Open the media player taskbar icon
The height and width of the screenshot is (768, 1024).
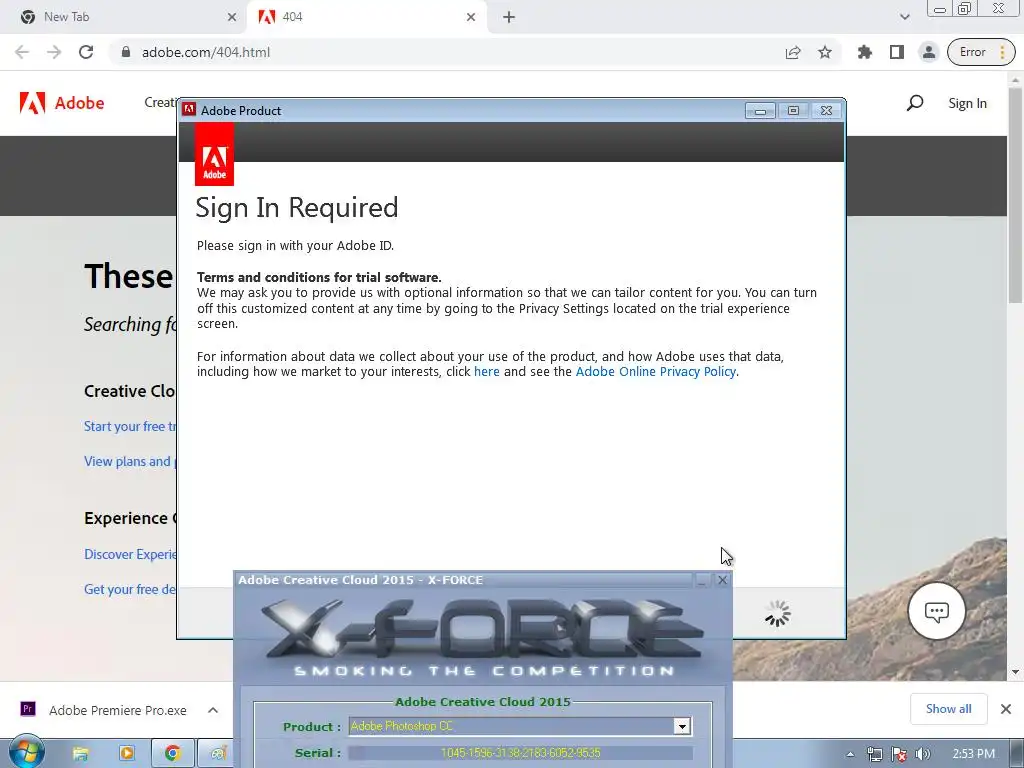[x=127, y=754]
